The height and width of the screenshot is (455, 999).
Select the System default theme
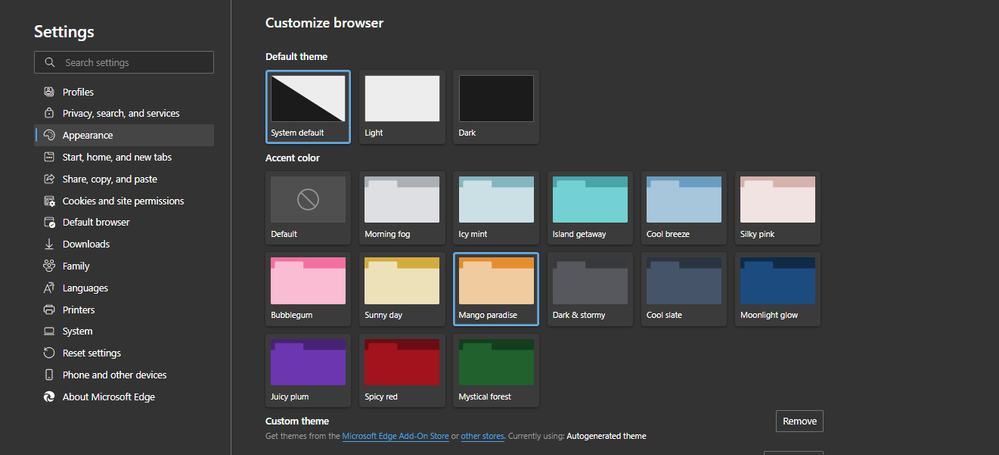point(308,106)
